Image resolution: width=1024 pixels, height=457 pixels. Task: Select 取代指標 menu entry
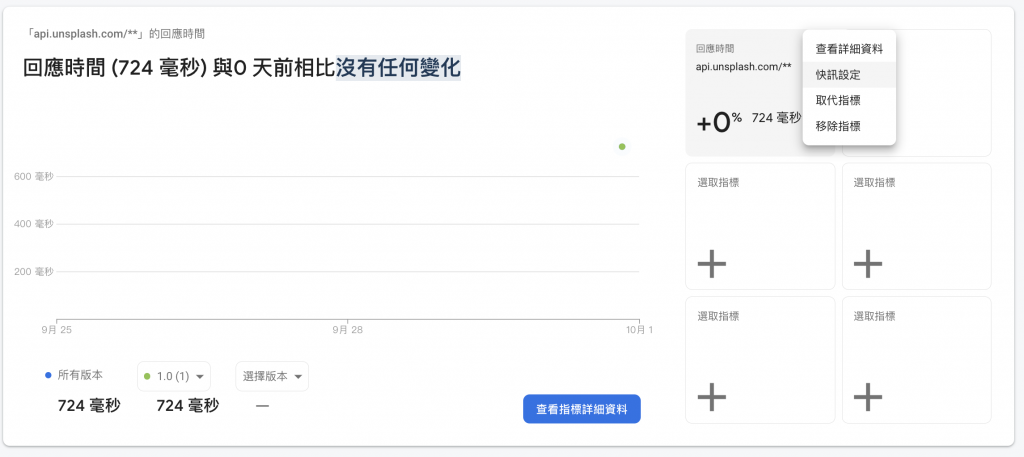[x=838, y=100]
